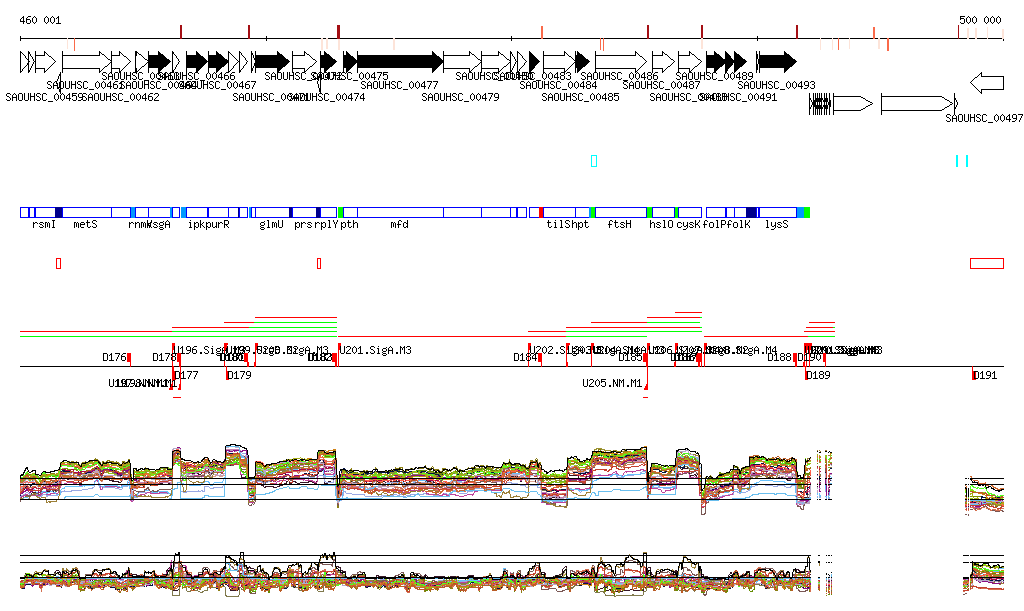
Task: Click the rsmI gene name label
Action: click(44, 225)
